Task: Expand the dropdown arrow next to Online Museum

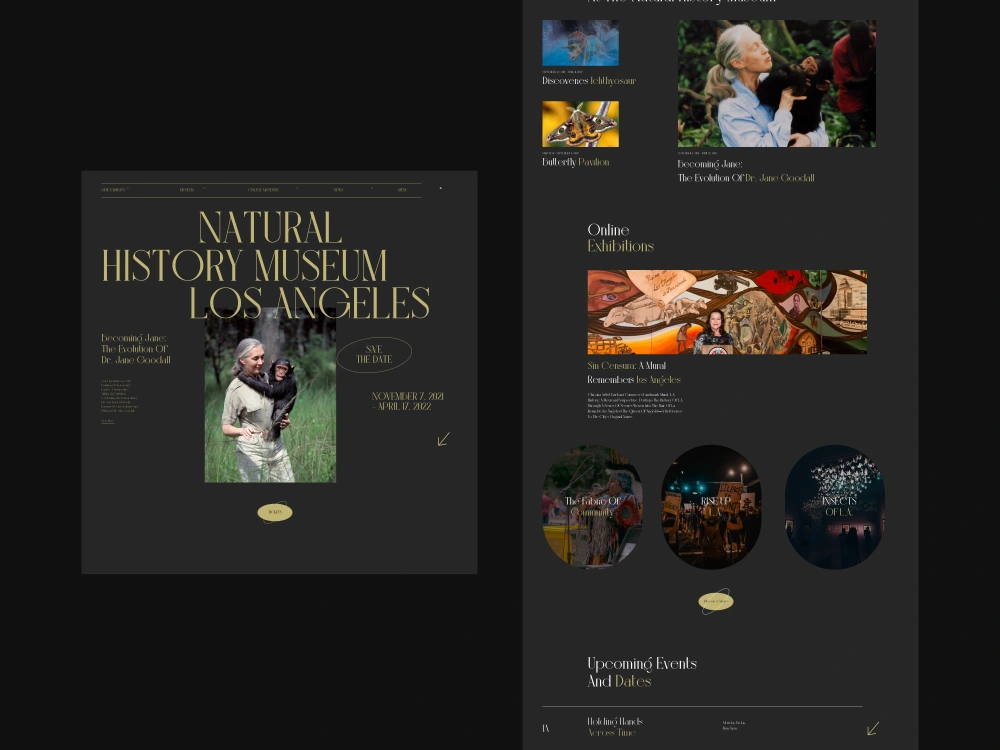Action: pyautogui.click(x=296, y=187)
